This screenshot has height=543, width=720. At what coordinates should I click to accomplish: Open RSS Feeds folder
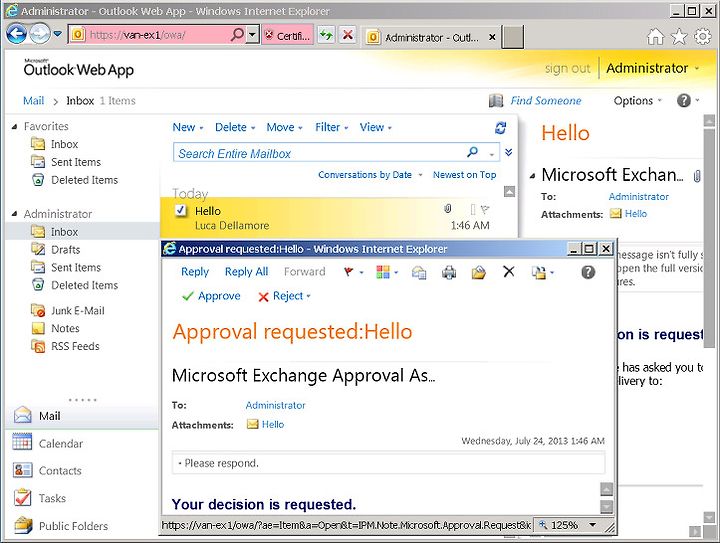point(75,346)
